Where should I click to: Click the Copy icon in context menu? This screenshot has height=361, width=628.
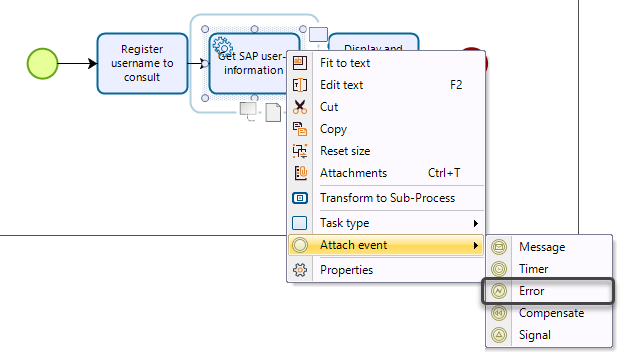(x=300, y=129)
